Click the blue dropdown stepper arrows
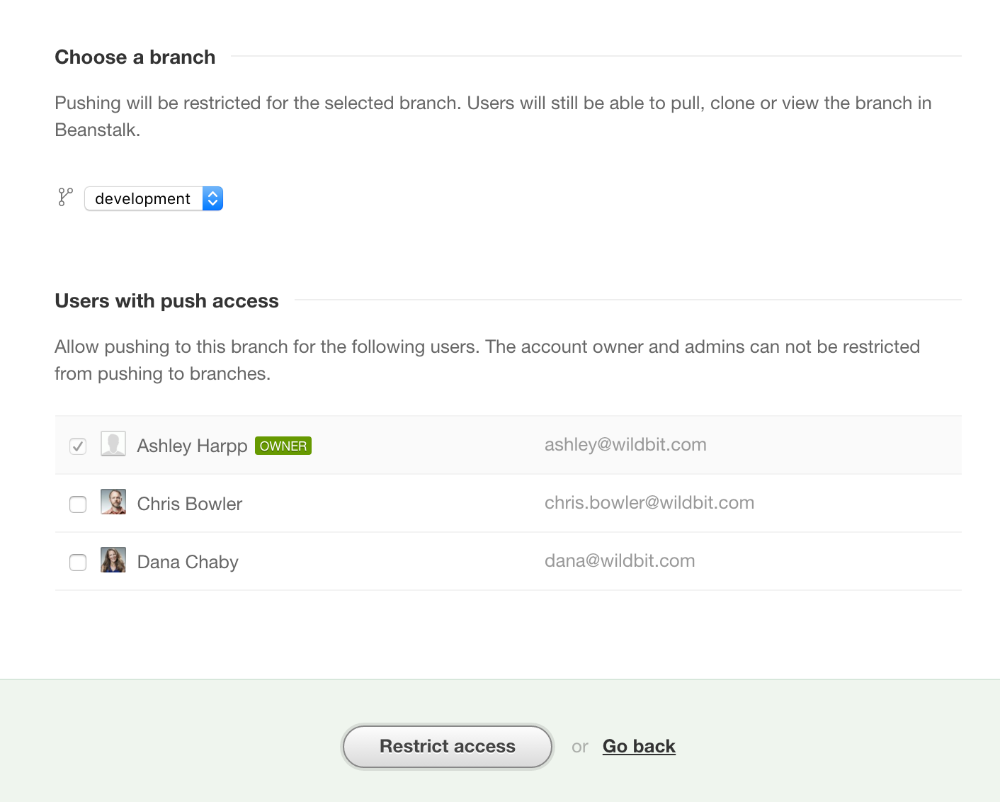This screenshot has width=1000, height=802. (212, 198)
